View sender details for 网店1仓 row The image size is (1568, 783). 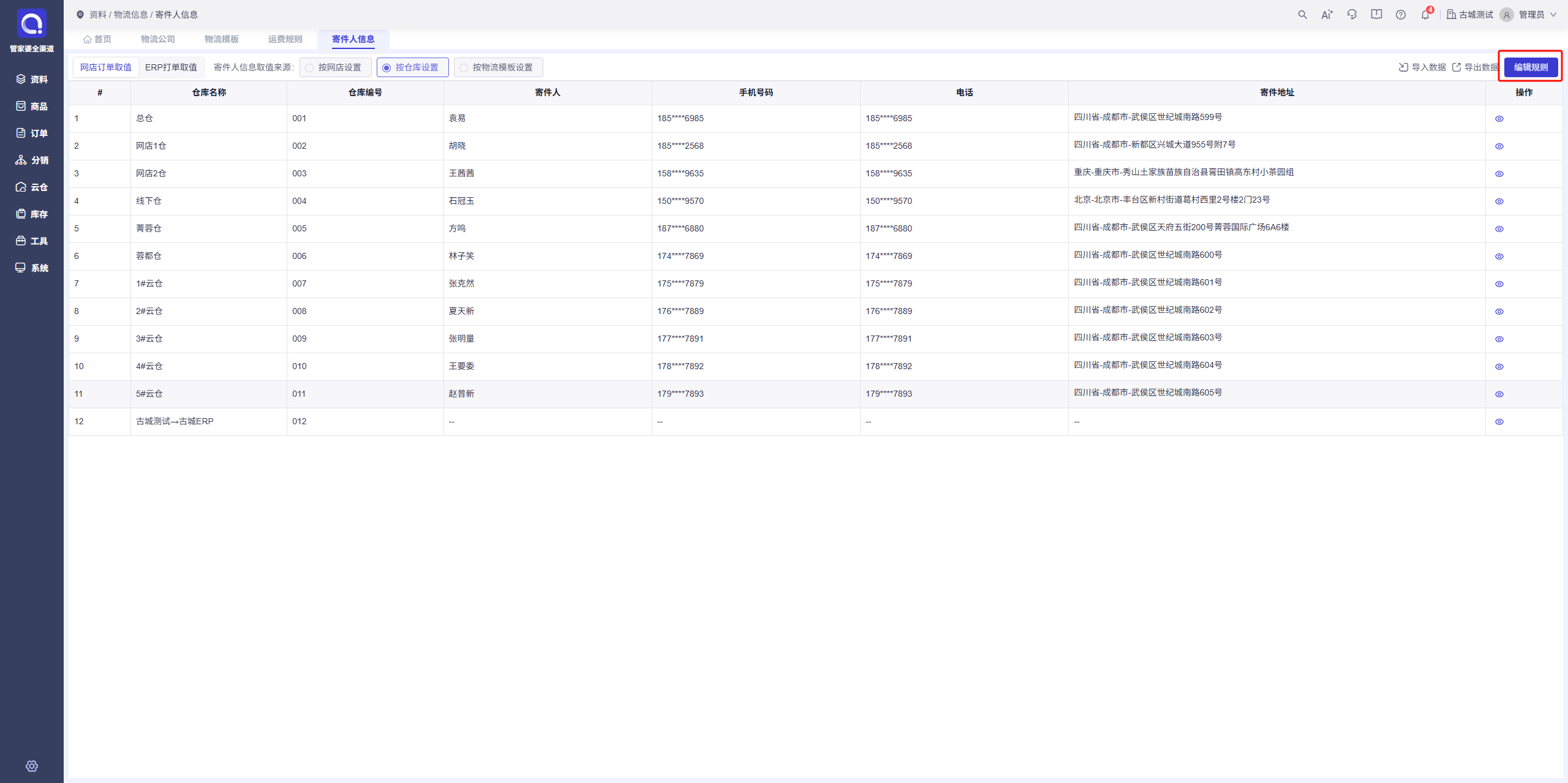coord(1499,146)
